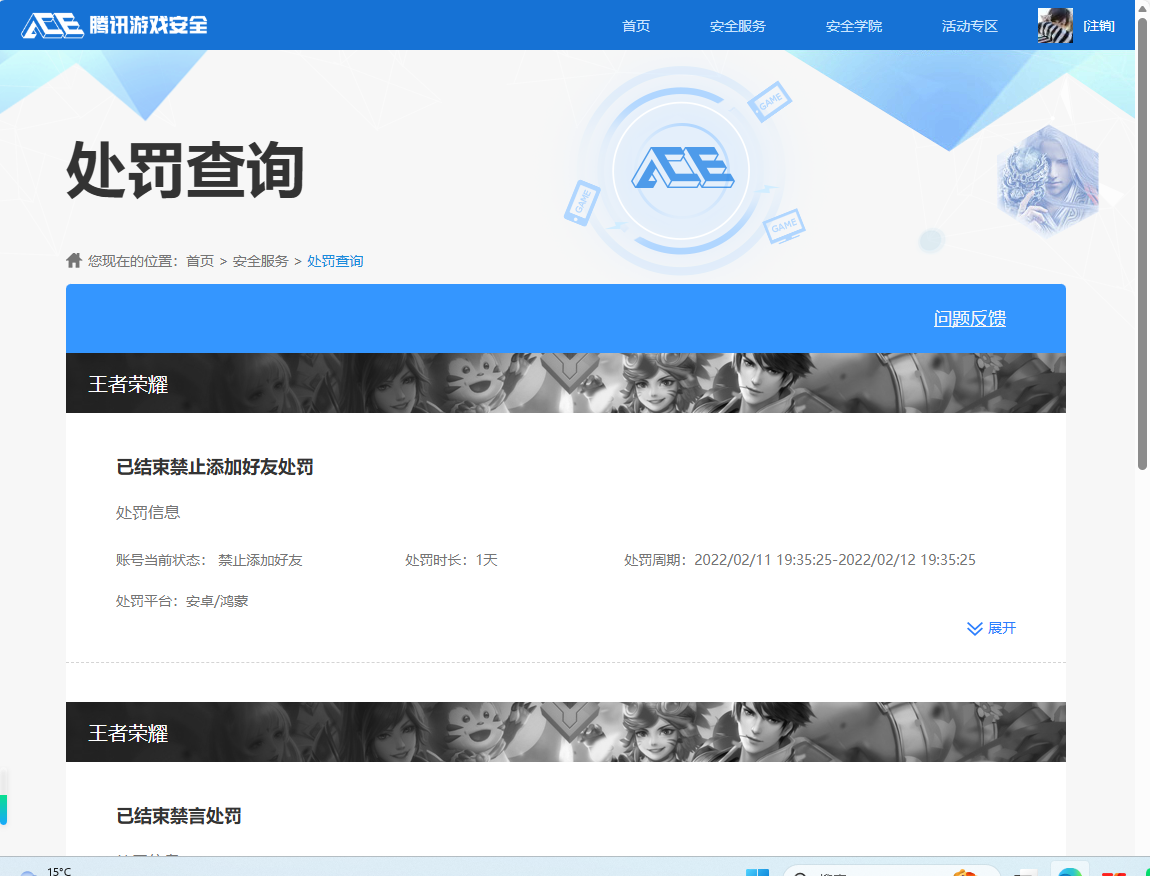Viewport: 1150px width, 876px height.
Task: Expand the first 王者荣耀 penalty record via 展开
Action: [991, 628]
